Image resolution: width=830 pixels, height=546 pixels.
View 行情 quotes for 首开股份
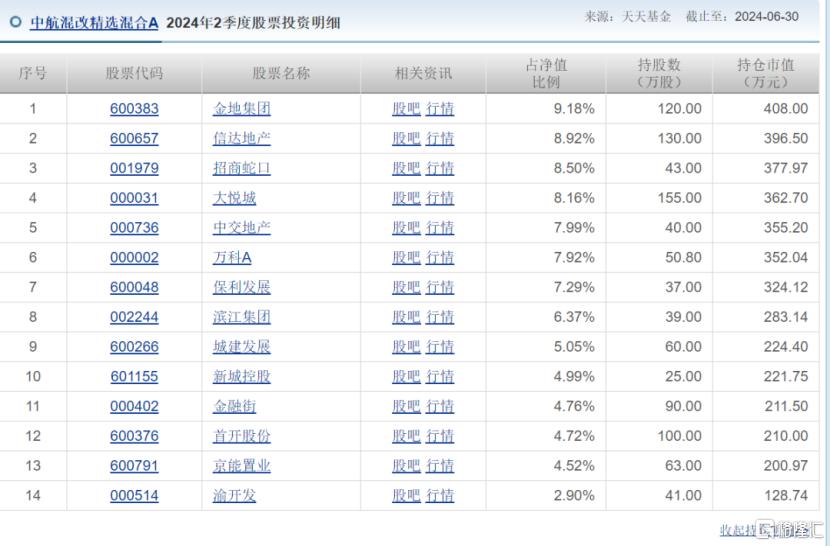(x=440, y=436)
